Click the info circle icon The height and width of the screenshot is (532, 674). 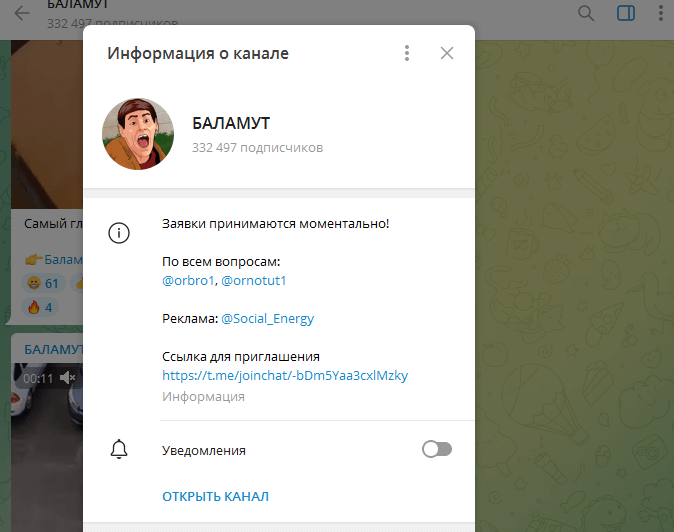click(x=119, y=233)
